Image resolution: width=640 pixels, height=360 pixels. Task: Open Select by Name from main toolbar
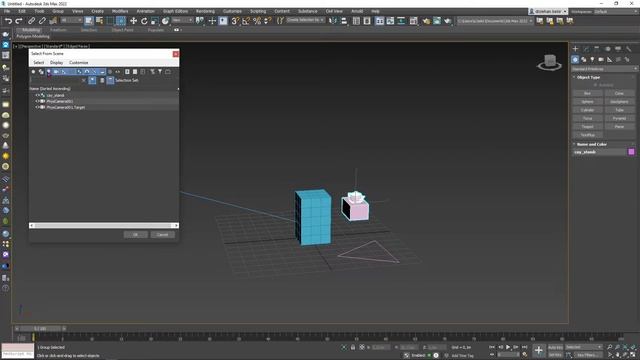point(99,21)
